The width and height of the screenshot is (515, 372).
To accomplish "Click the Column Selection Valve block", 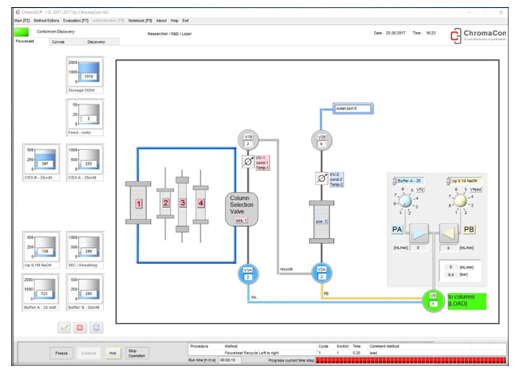I will (242, 209).
